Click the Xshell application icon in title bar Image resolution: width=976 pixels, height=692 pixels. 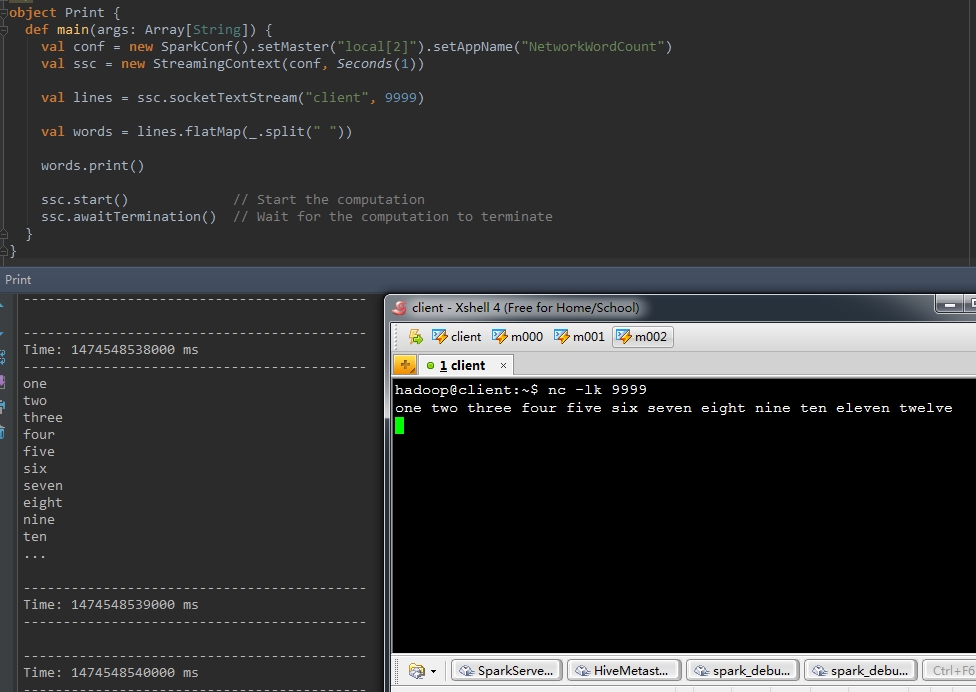click(x=399, y=307)
